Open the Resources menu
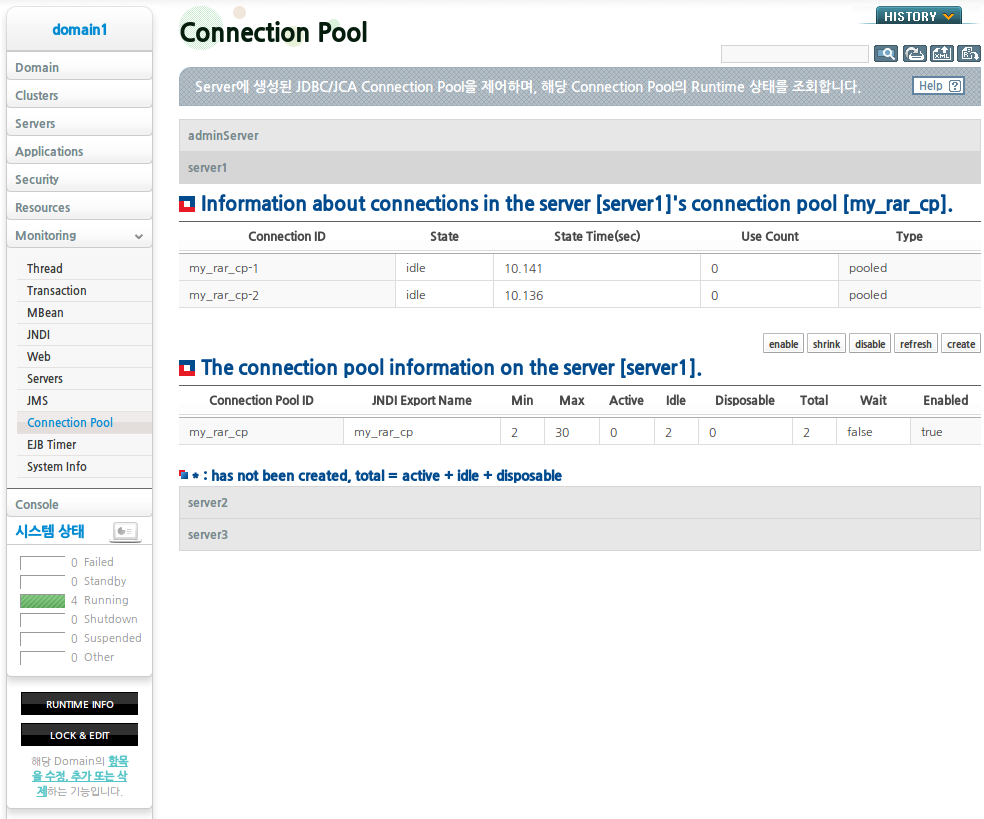The width and height of the screenshot is (984, 819). pyautogui.click(x=79, y=207)
